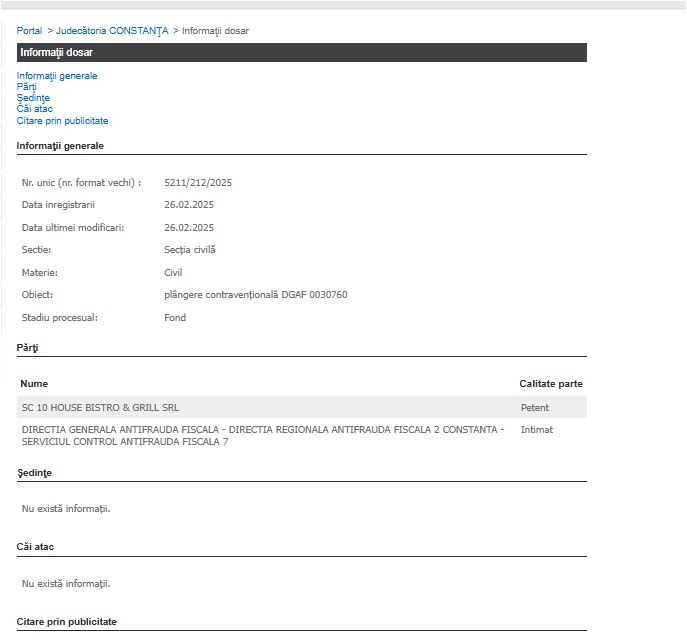Jump to Părţi anchor link
Screen dimensions: 687x642
27,87
